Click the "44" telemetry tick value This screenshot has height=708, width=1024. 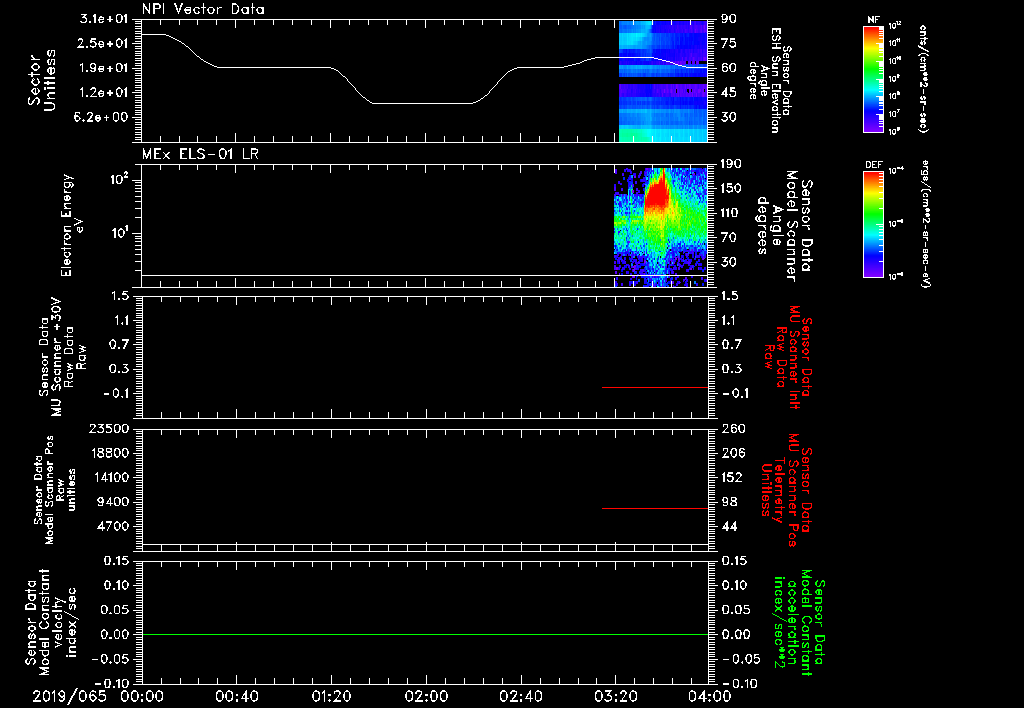pos(729,526)
